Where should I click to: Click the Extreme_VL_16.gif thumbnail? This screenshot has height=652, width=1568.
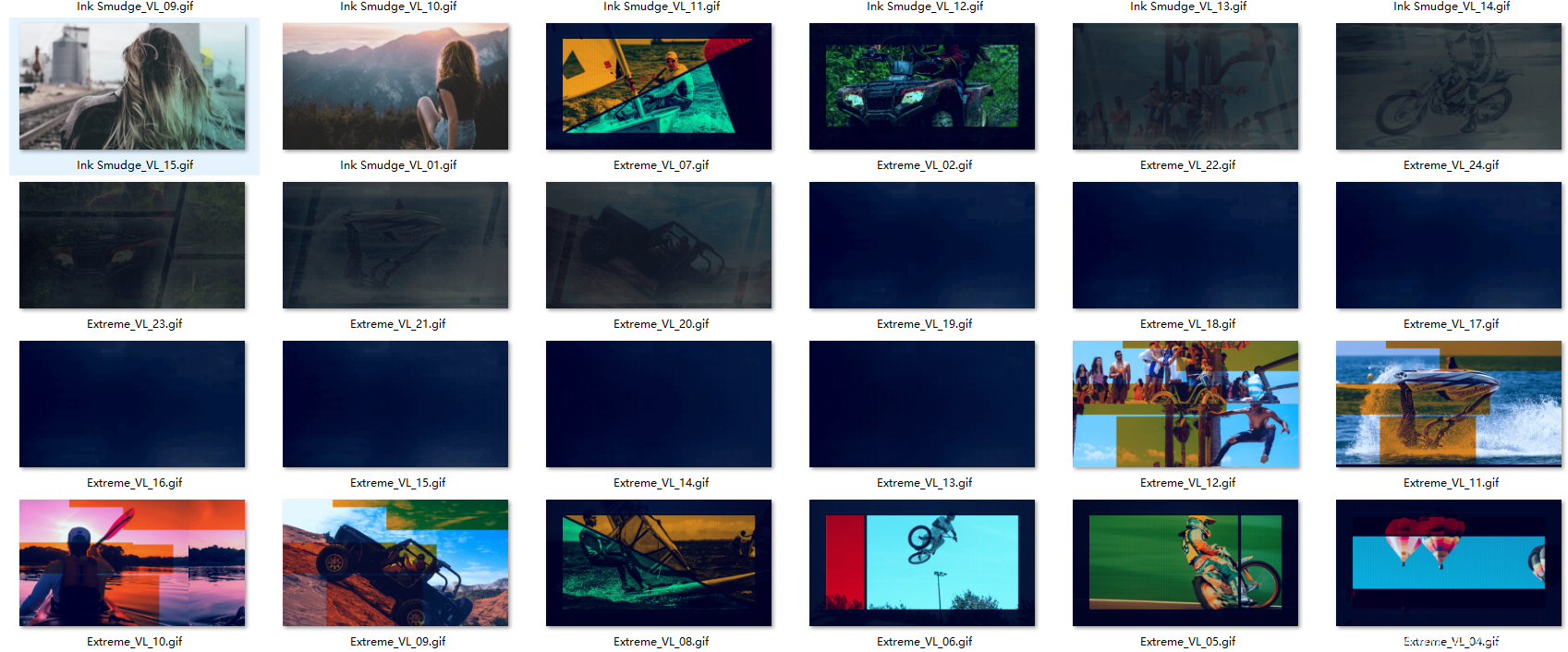(132, 404)
